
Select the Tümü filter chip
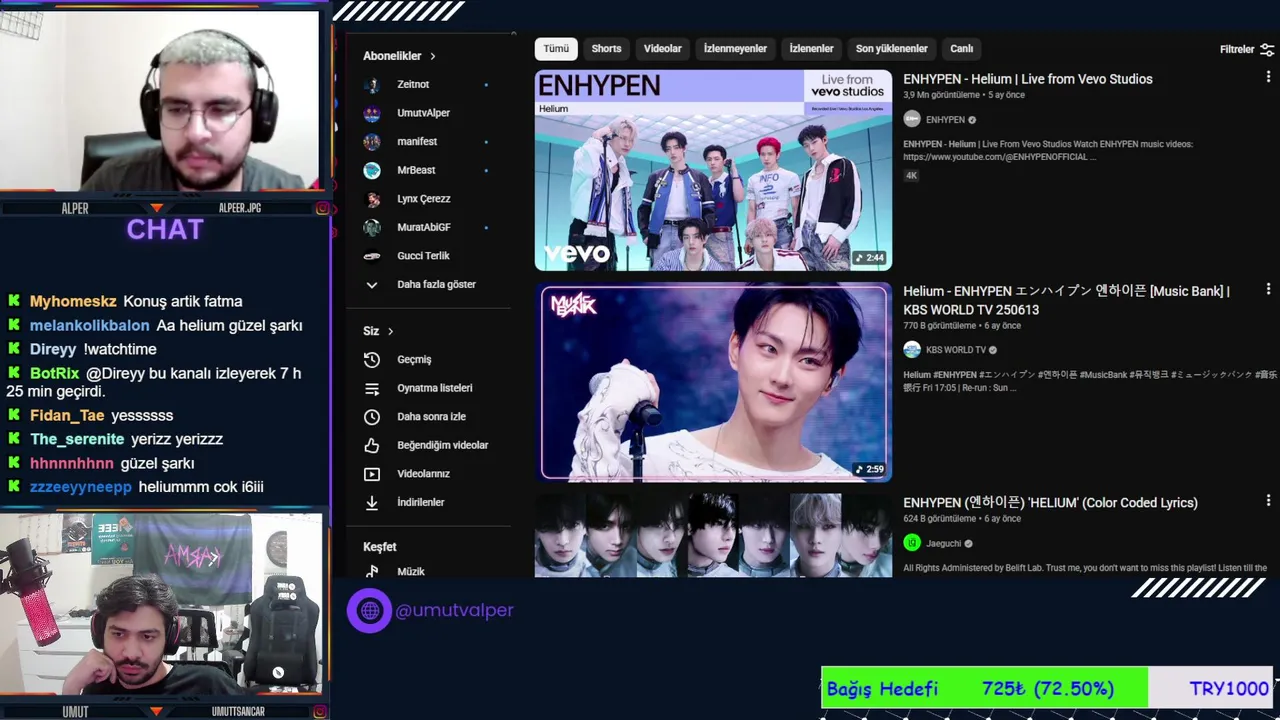coord(556,49)
